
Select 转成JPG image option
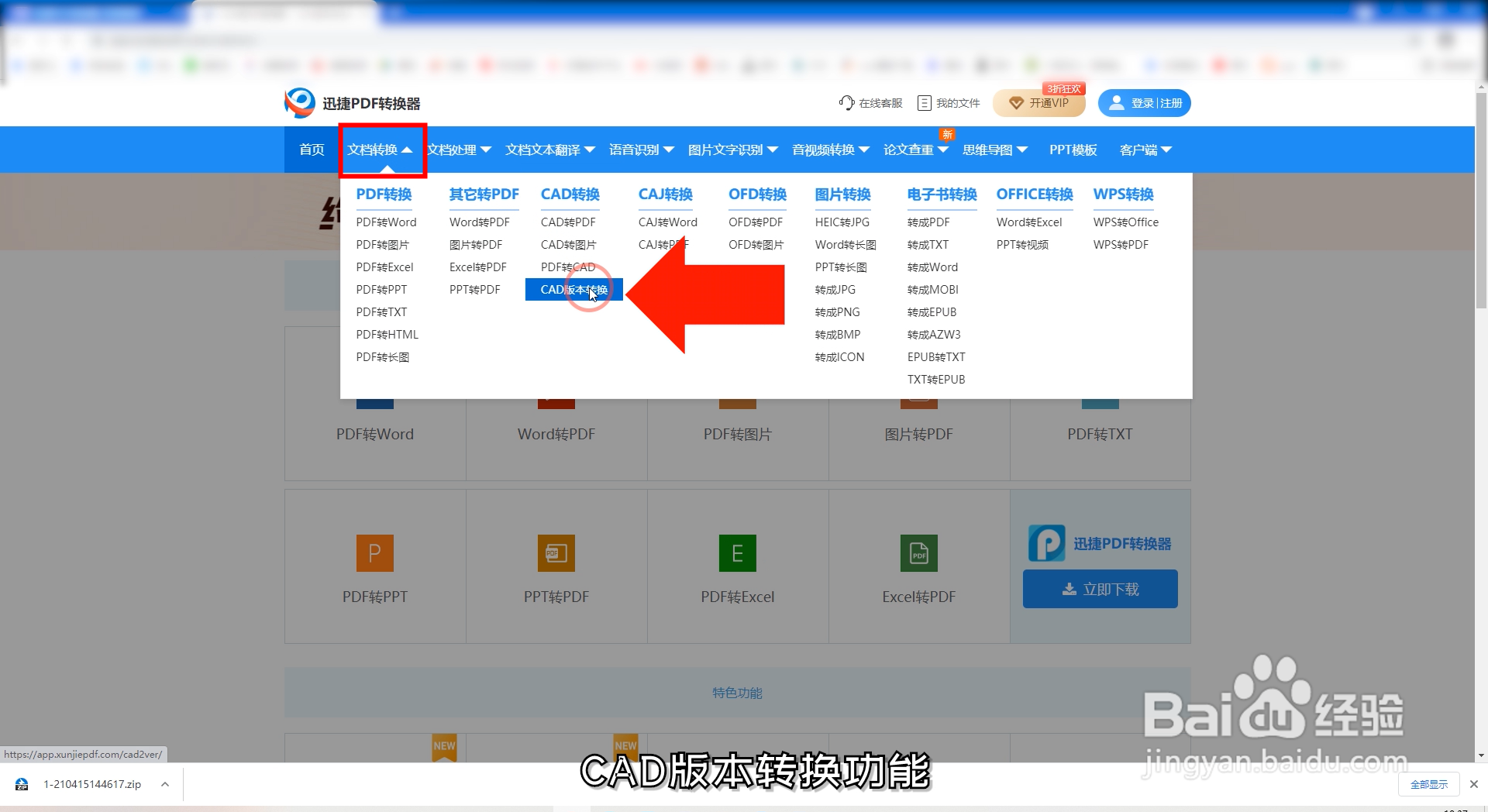(835, 290)
